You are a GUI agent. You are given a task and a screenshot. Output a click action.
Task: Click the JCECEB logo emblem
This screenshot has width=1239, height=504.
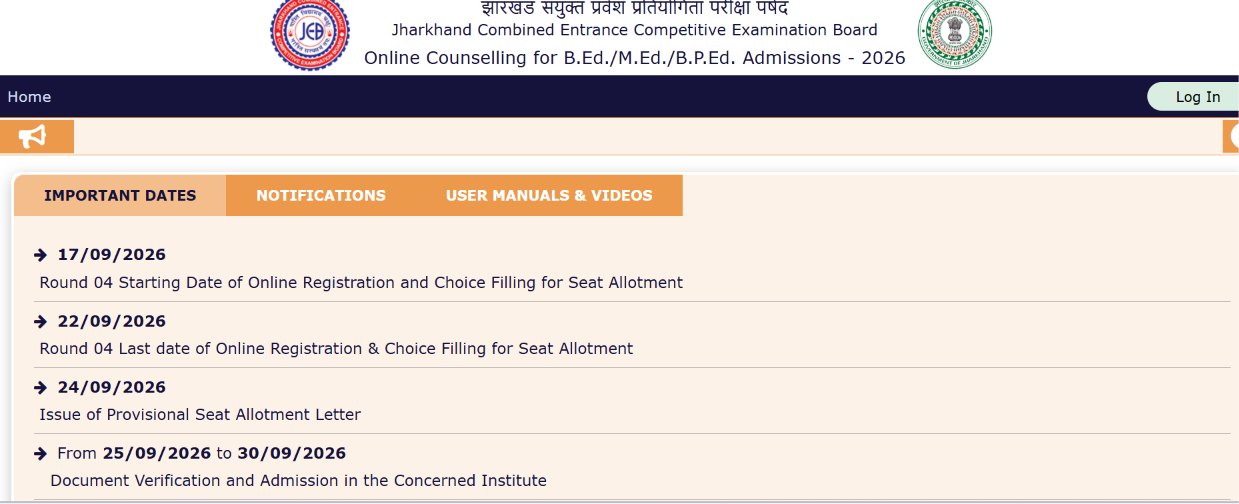click(309, 33)
